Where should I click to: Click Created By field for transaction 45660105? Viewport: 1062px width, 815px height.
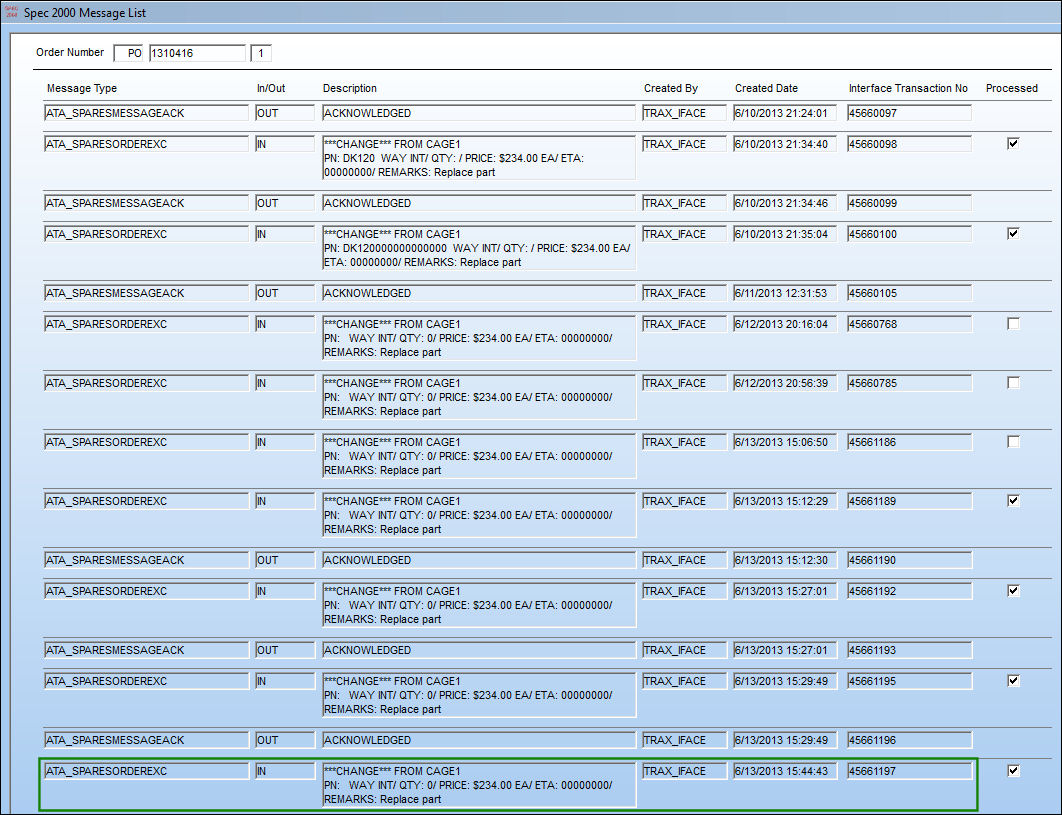click(684, 293)
